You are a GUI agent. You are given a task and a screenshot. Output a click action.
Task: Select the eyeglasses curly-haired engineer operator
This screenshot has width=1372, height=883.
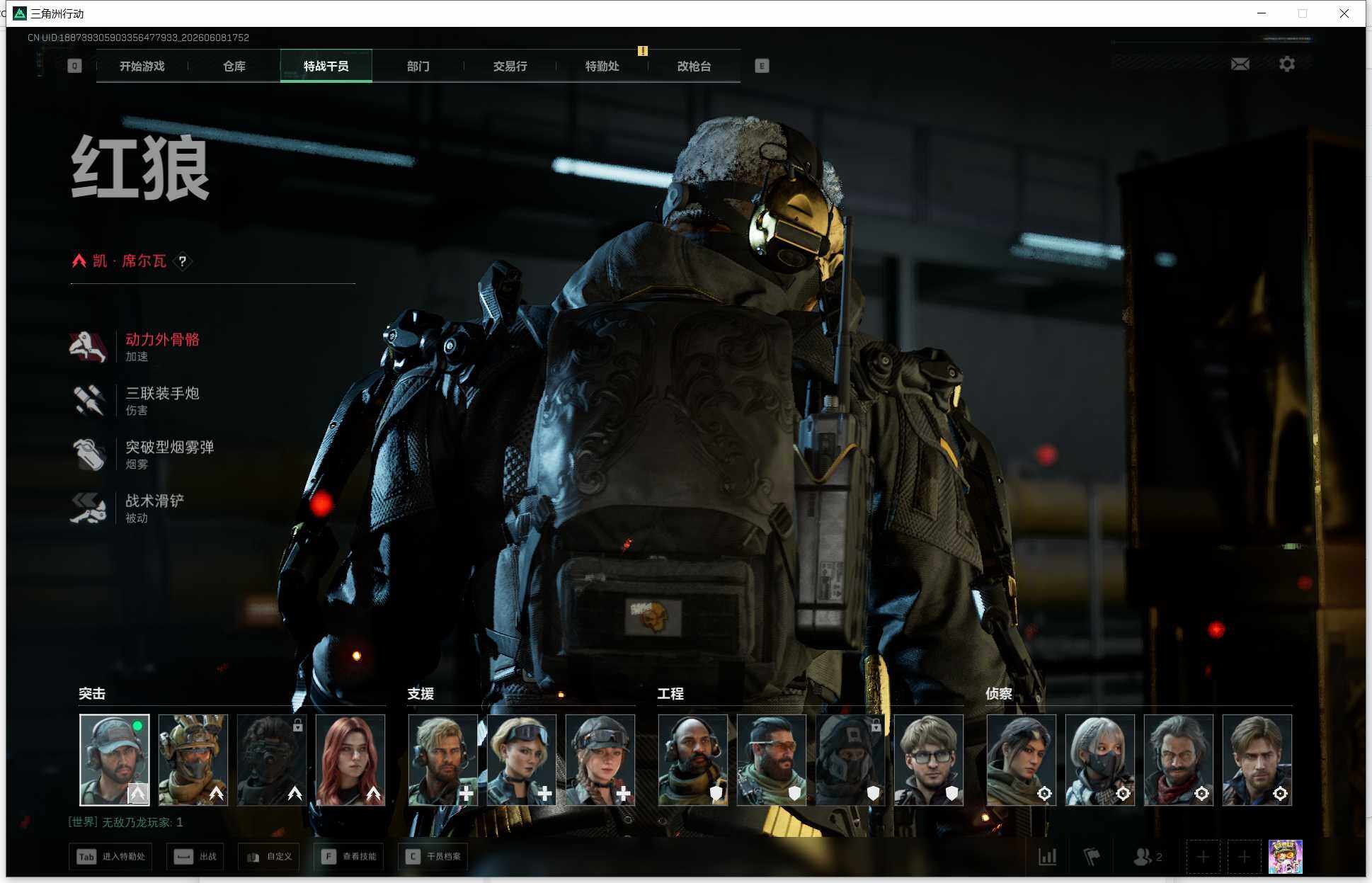pyautogui.click(x=929, y=760)
